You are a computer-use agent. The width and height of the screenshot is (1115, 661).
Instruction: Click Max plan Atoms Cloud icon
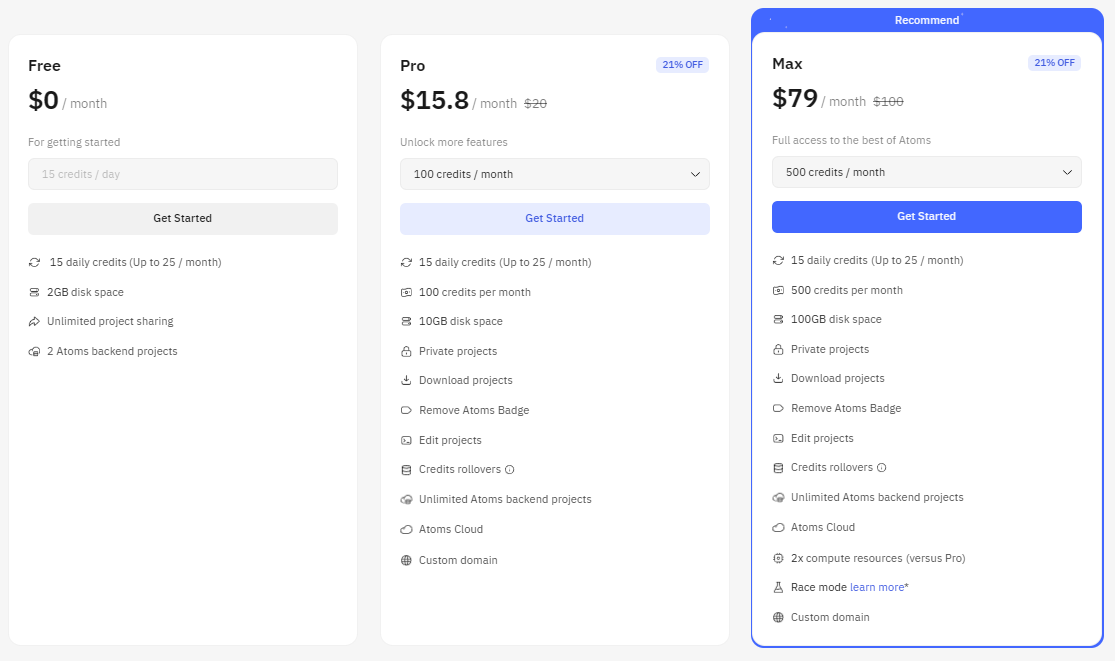778,527
